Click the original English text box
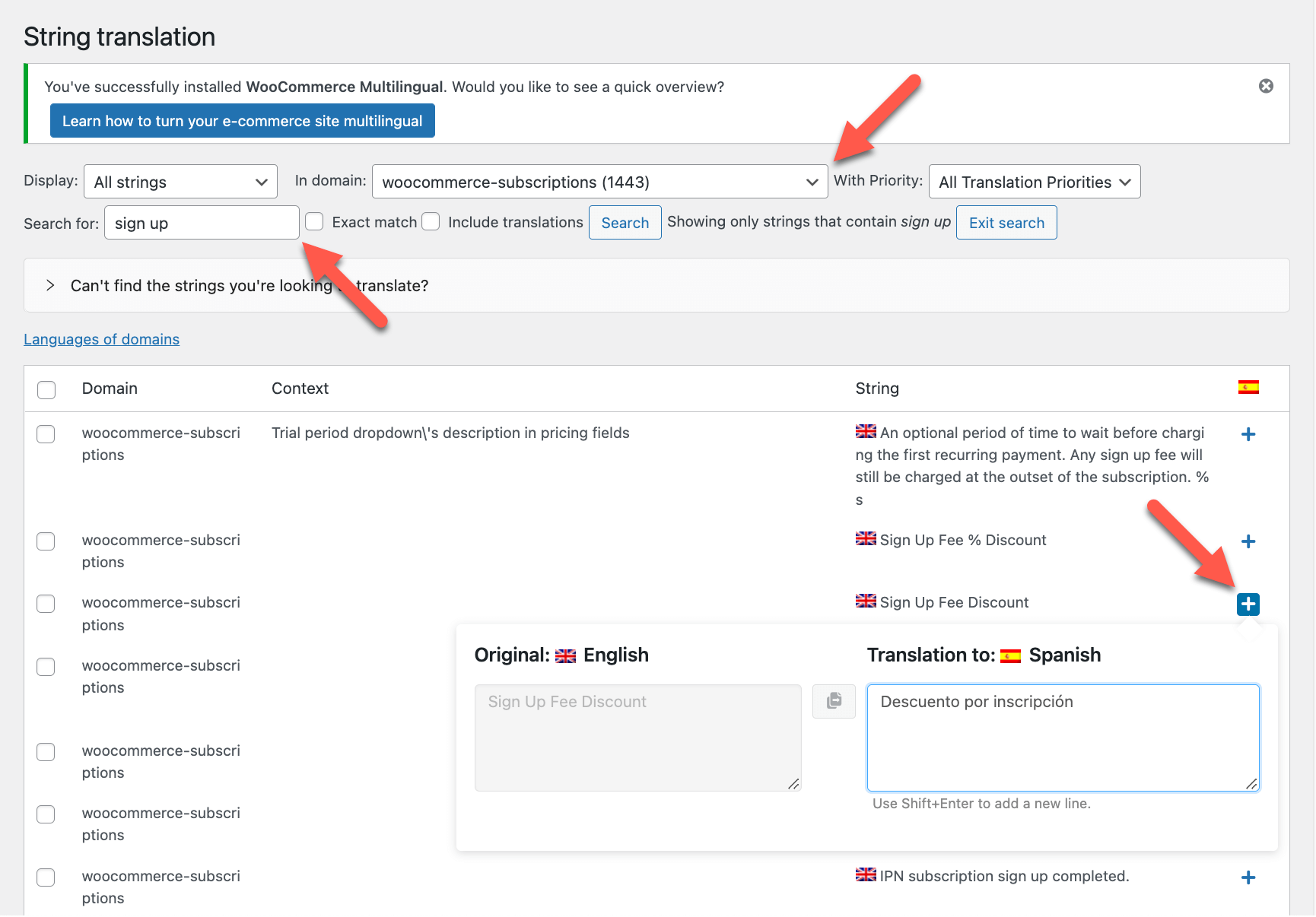The image size is (1316, 917). coord(638,738)
